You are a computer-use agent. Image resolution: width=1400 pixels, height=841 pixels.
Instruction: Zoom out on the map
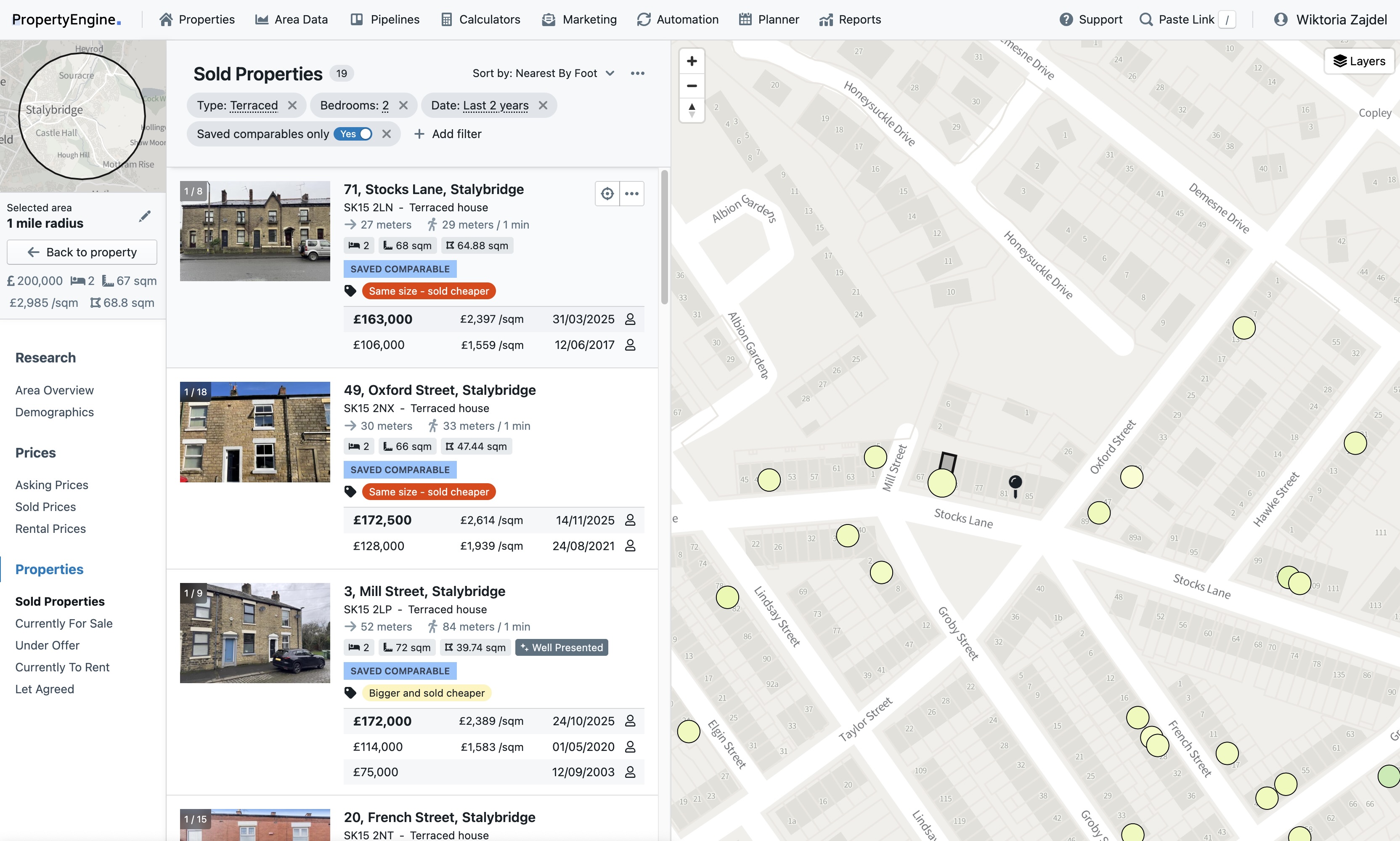click(692, 85)
